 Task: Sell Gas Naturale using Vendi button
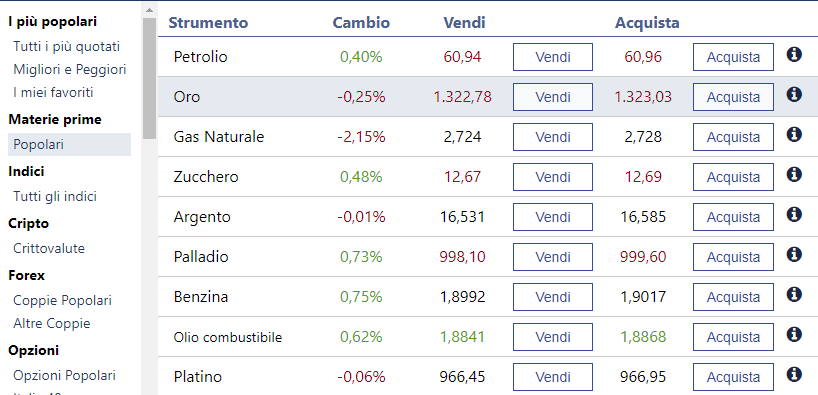553,137
